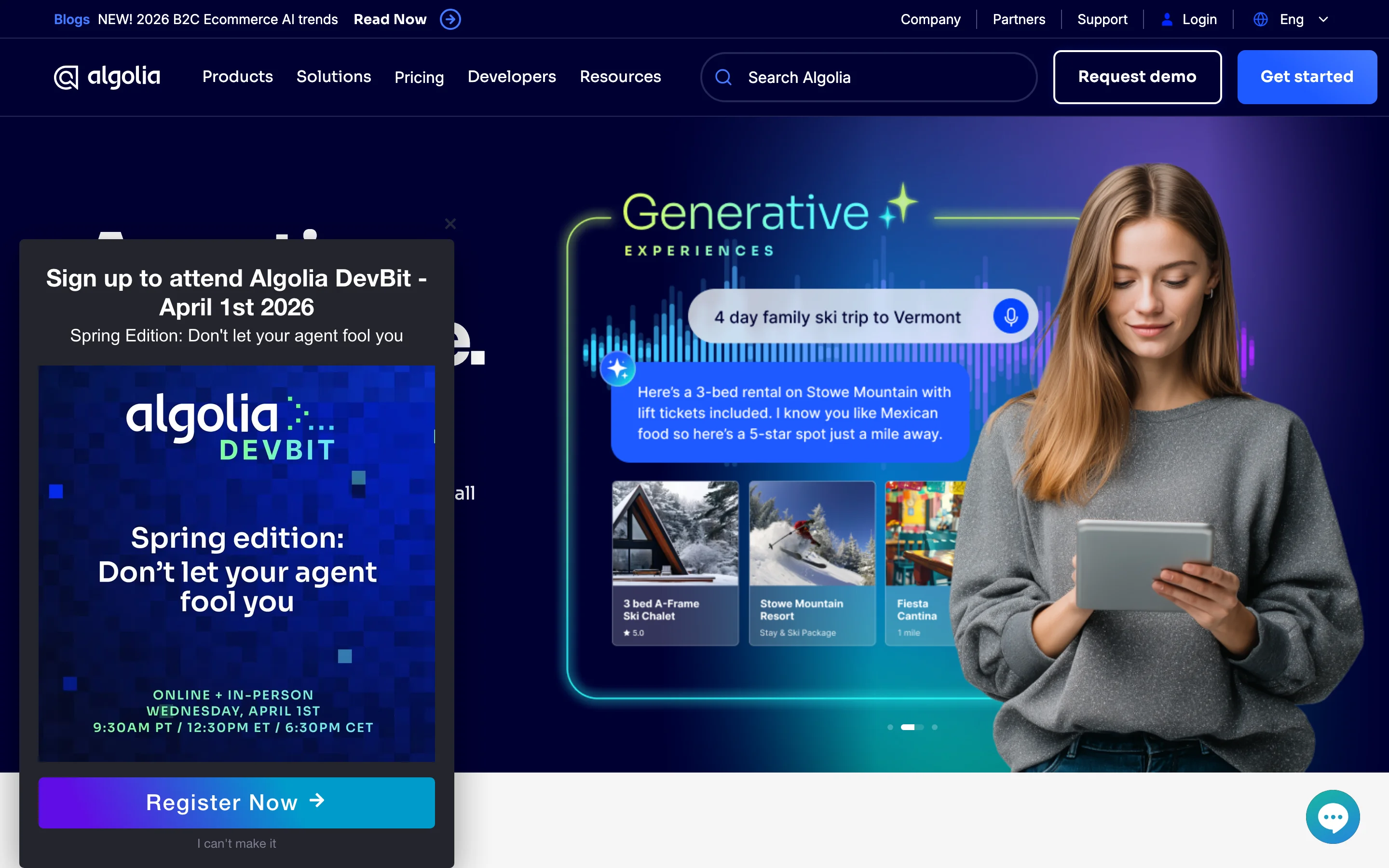Viewport: 1389px width, 868px height.
Task: Click the globe language icon
Action: (x=1260, y=19)
